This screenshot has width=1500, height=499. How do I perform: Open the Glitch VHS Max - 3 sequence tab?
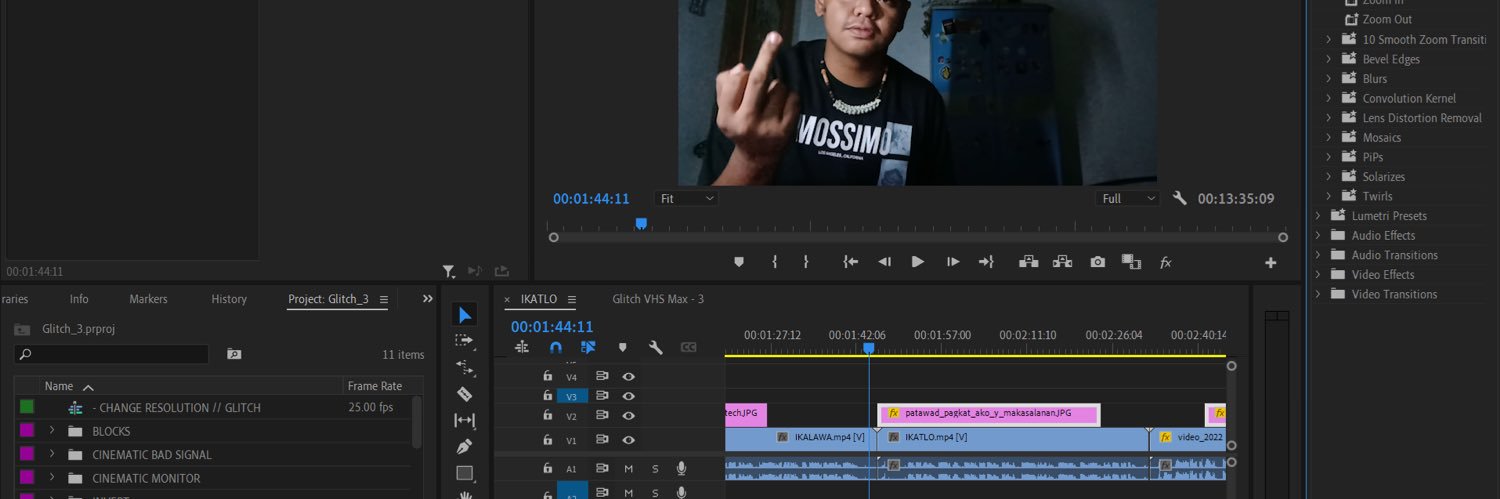coord(658,299)
